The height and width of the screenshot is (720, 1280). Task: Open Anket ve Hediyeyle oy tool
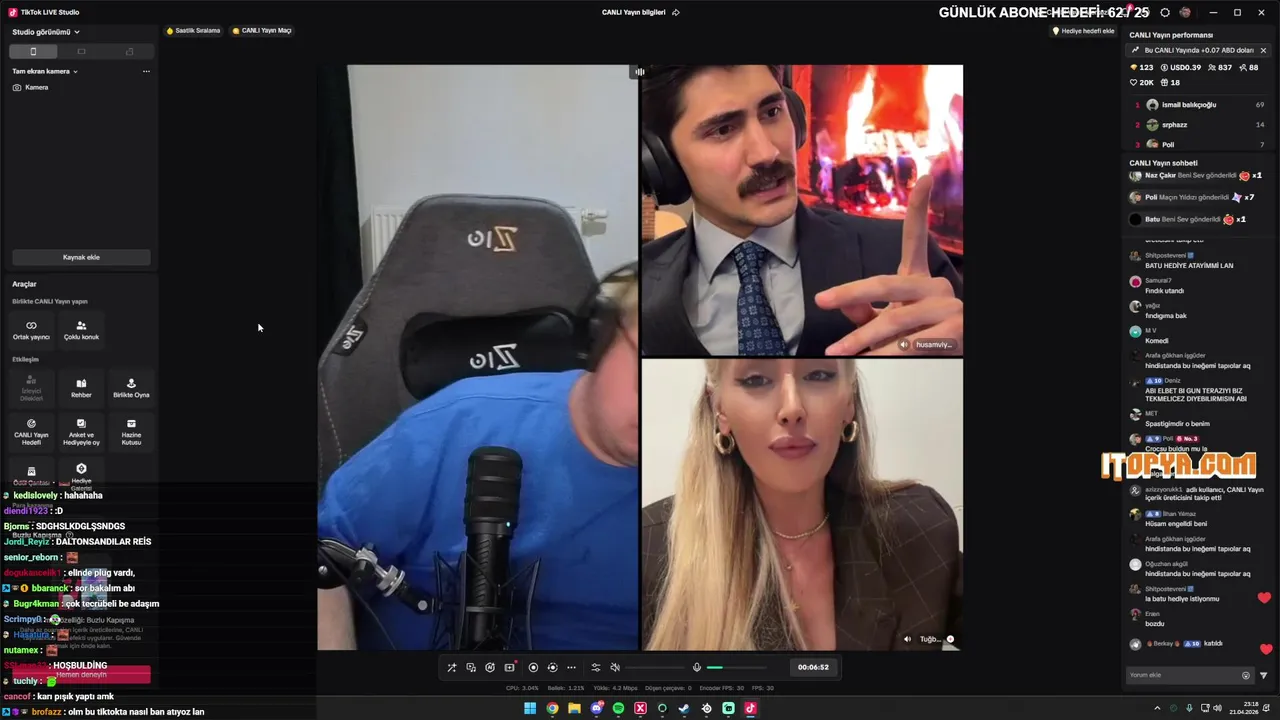tap(81, 432)
